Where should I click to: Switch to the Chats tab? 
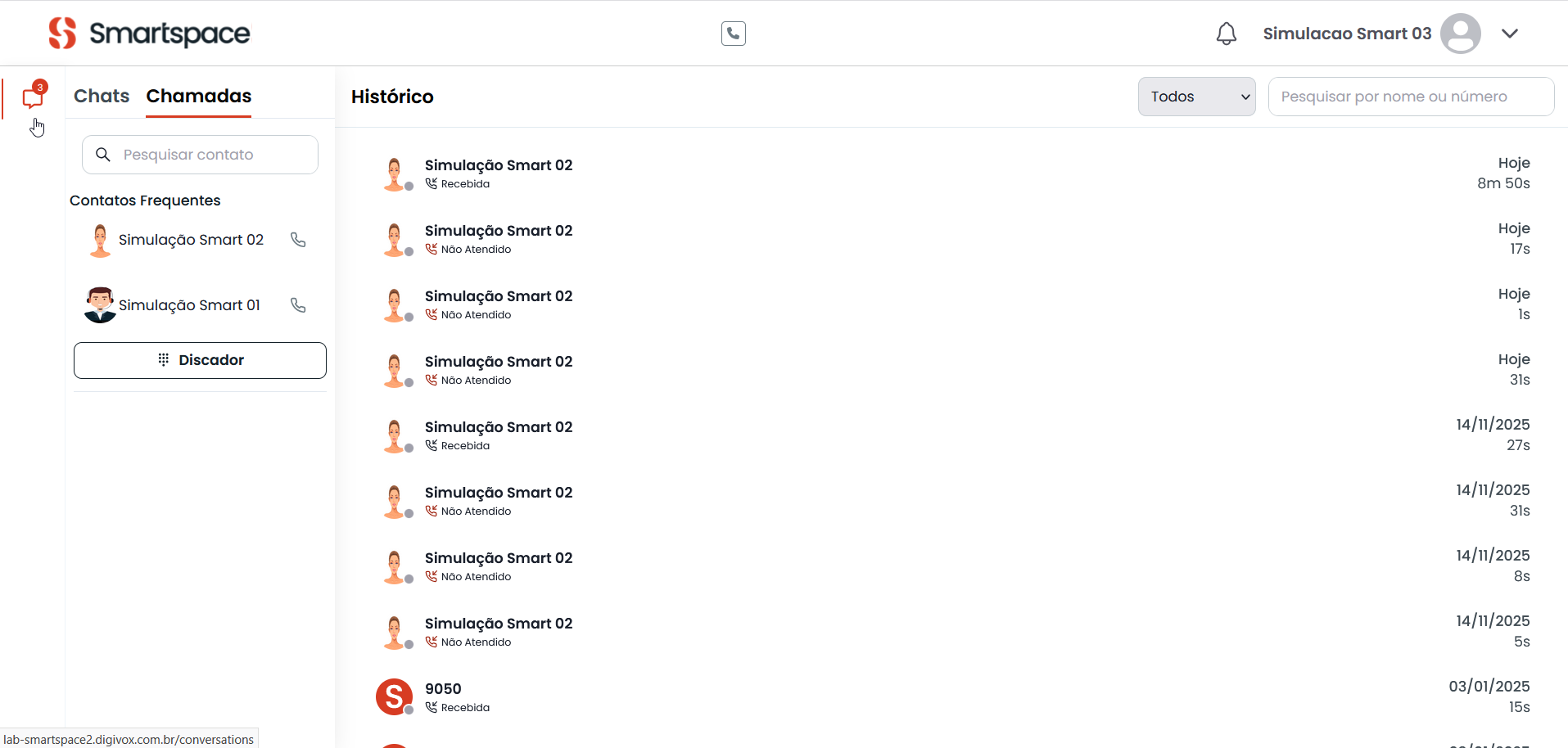point(102,96)
